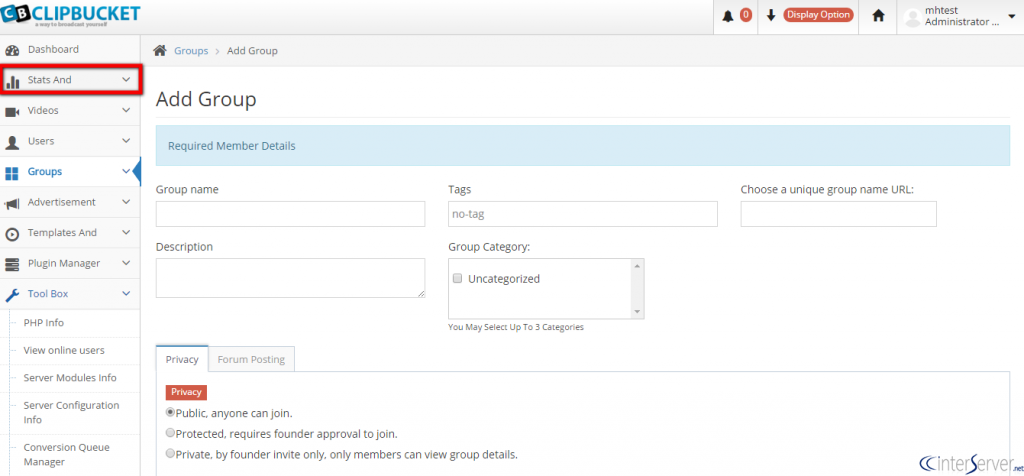The height and width of the screenshot is (476, 1024).
Task: Switch to the Forum Posting tab
Action: pyautogui.click(x=251, y=359)
